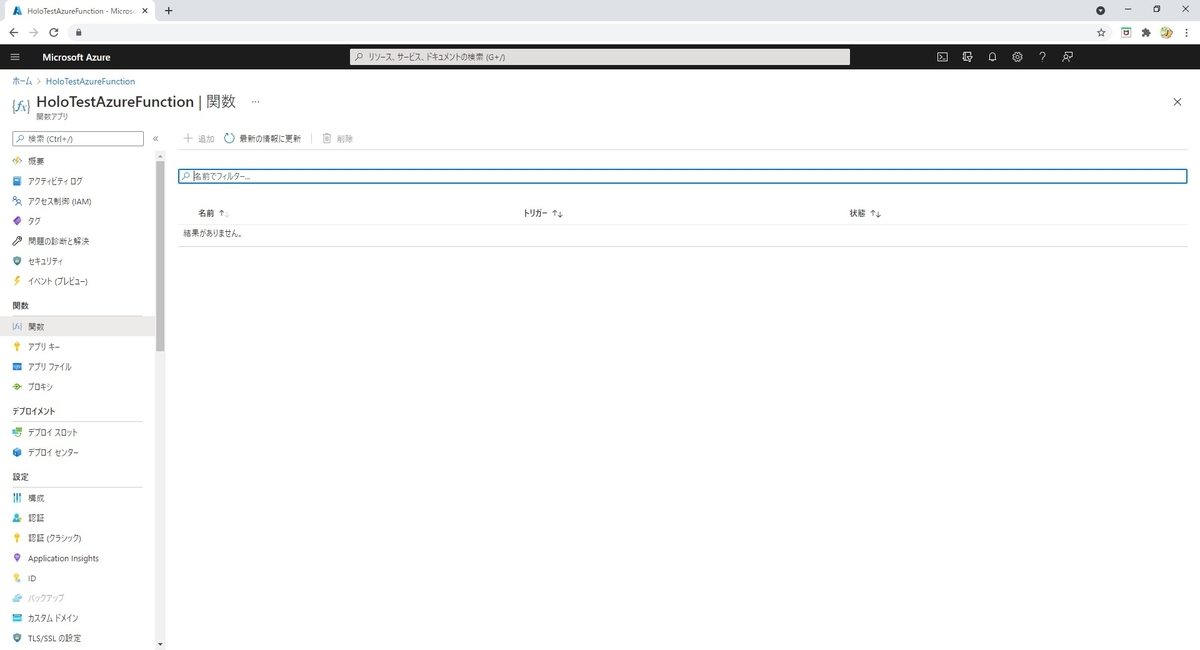Select the HoloTestAzureFunction browser tab

click(78, 10)
